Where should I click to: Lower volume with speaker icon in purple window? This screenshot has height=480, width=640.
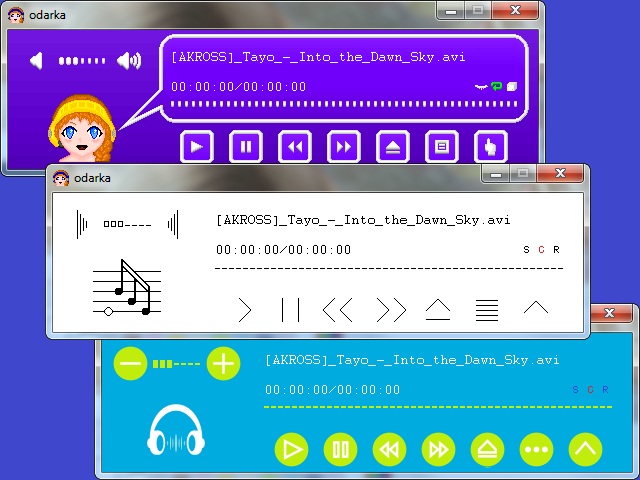(36, 61)
